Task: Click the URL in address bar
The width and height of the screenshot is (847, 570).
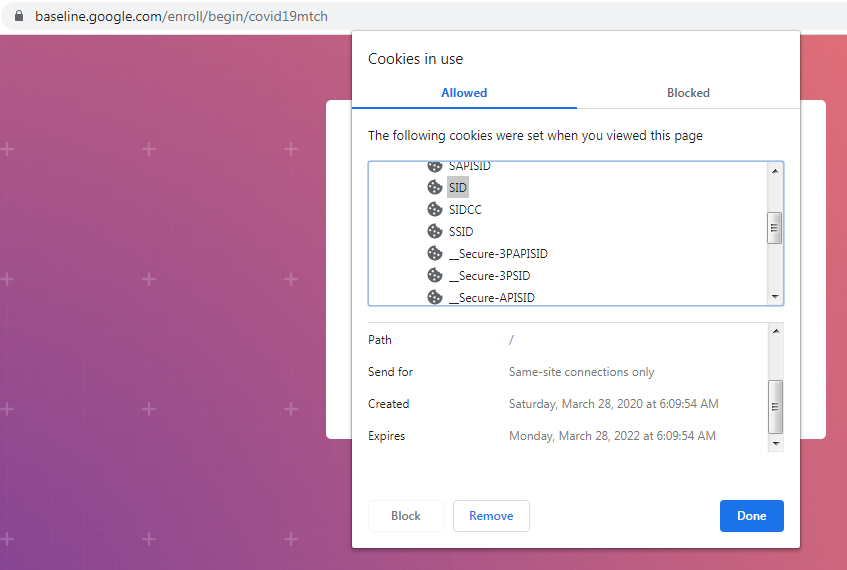Action: click(181, 17)
